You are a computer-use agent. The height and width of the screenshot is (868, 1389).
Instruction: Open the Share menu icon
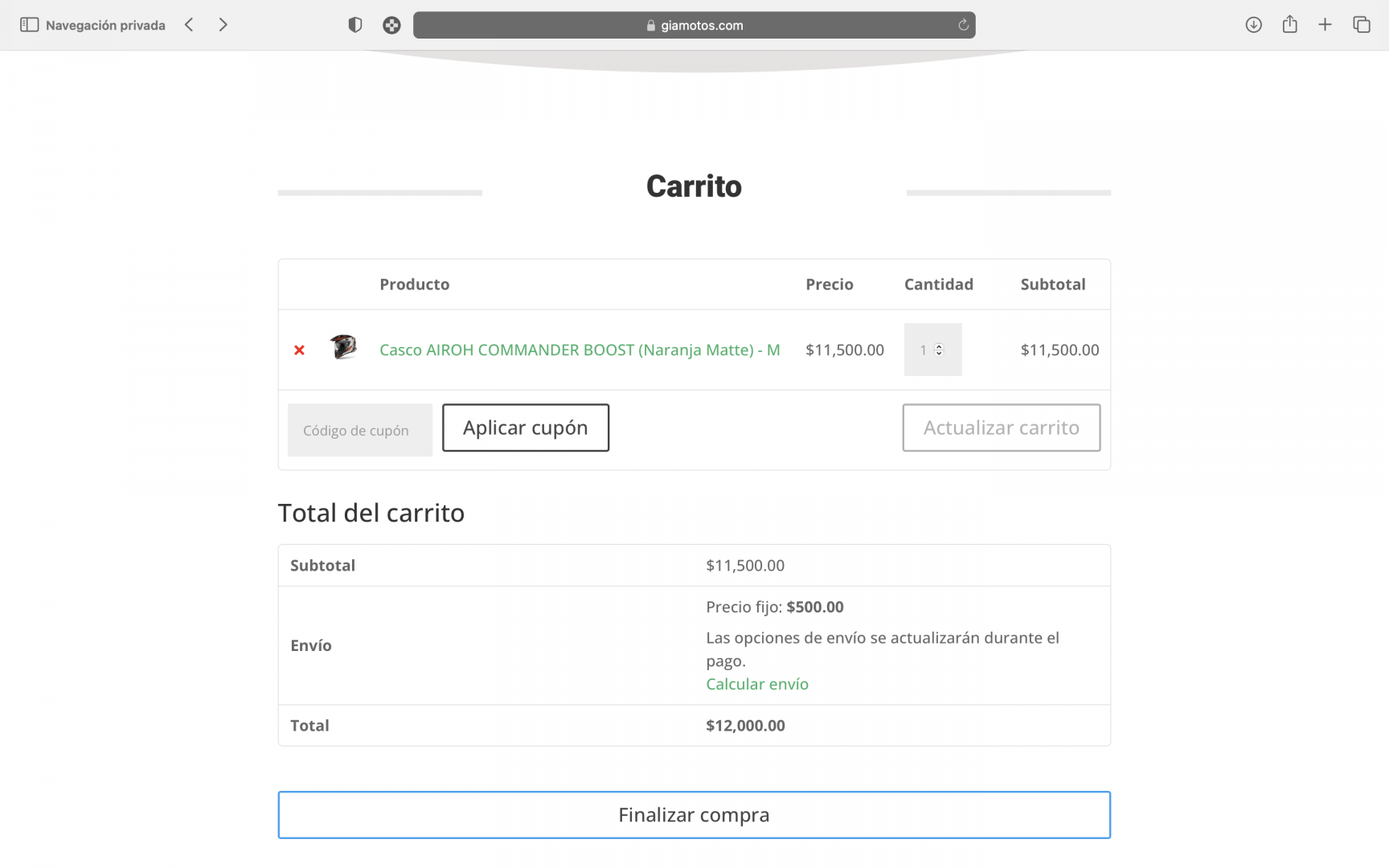[1290, 24]
